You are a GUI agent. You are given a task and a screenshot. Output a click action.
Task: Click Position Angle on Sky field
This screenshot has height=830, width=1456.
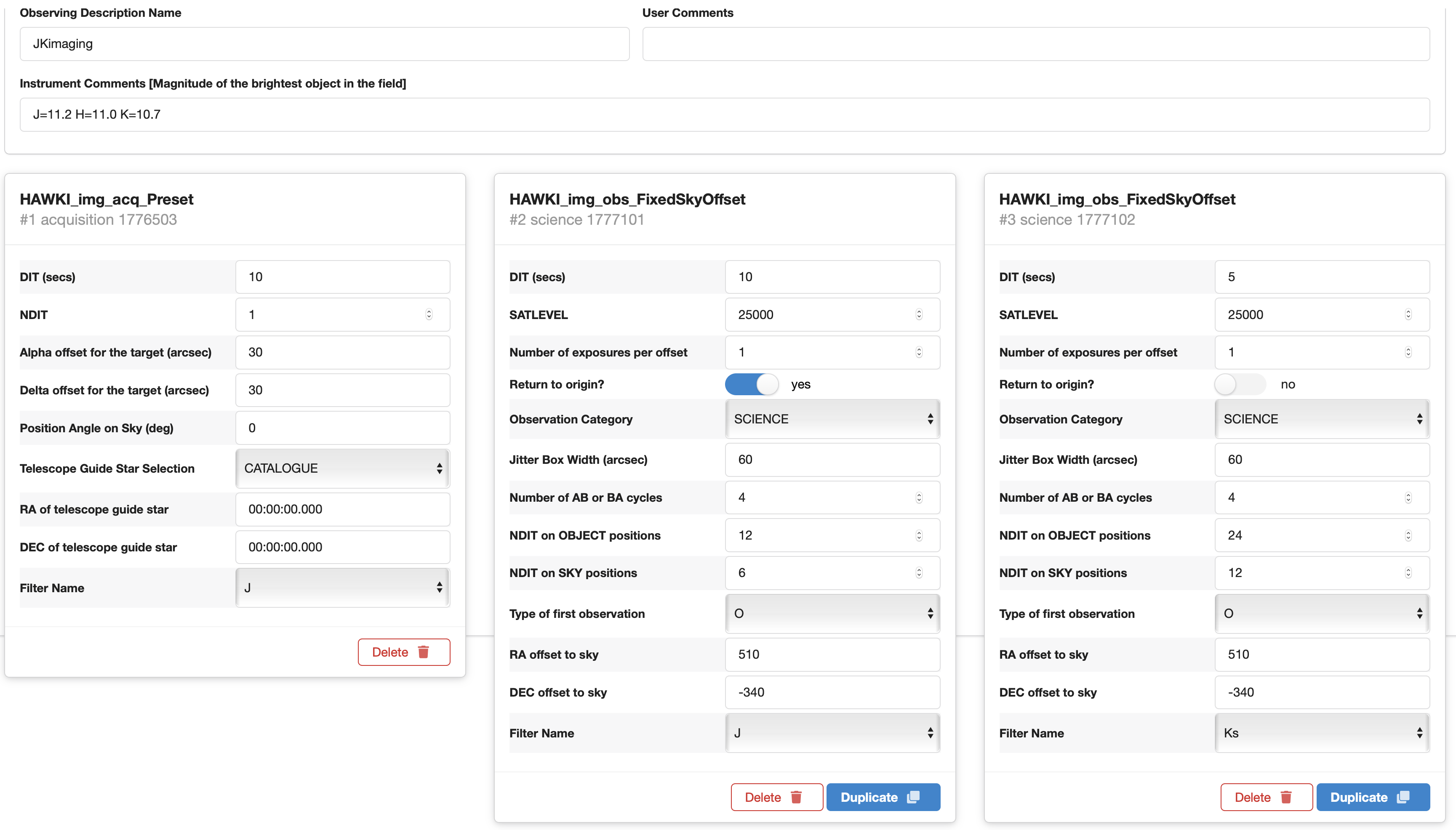pyautogui.click(x=343, y=428)
